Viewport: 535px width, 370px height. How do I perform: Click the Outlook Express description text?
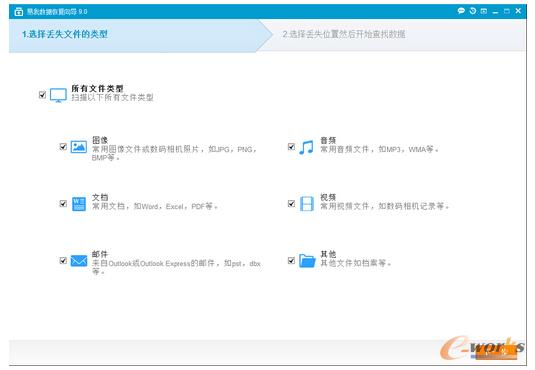176,267
